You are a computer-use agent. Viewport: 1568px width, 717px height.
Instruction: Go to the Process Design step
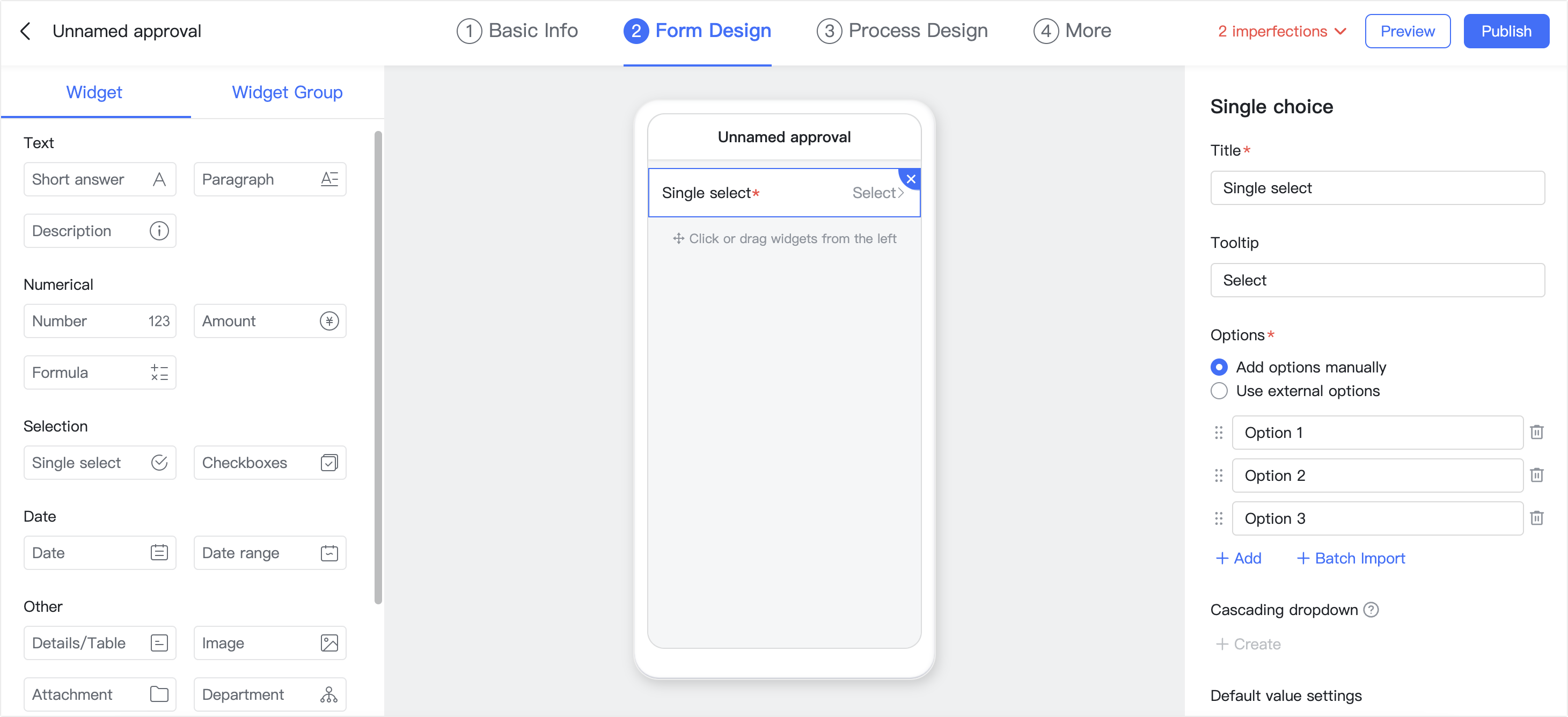pyautogui.click(x=902, y=31)
